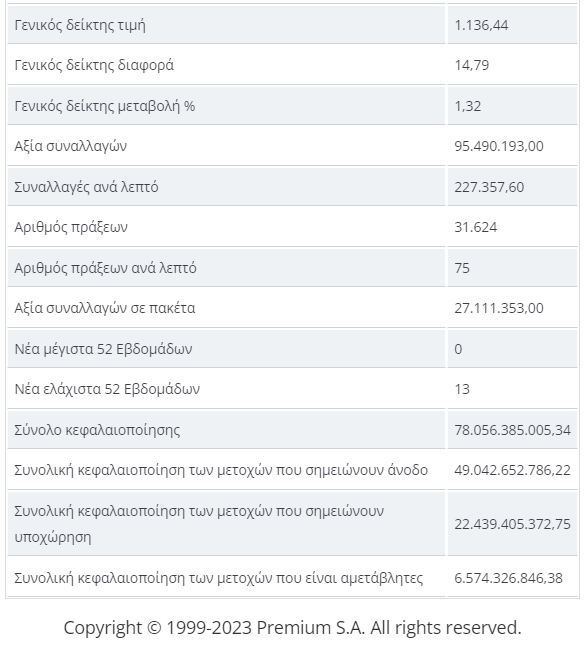Click the 'Νέα ελάχιστα 52 Εβδομάδων' label

pyautogui.click(x=107, y=389)
